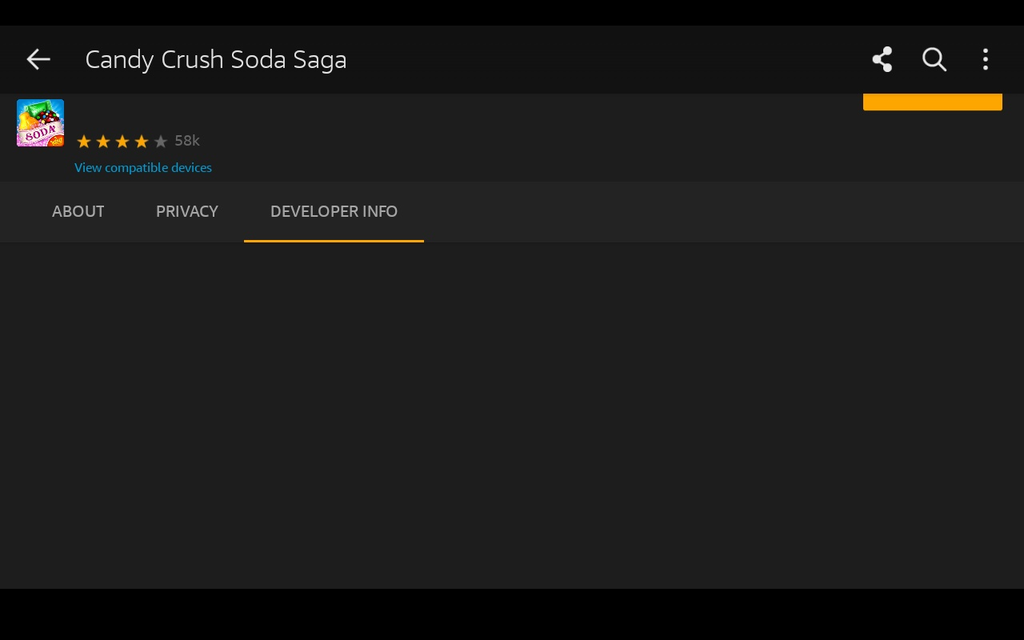Switch to the Privacy tab
The width and height of the screenshot is (1024, 640).
tap(187, 212)
